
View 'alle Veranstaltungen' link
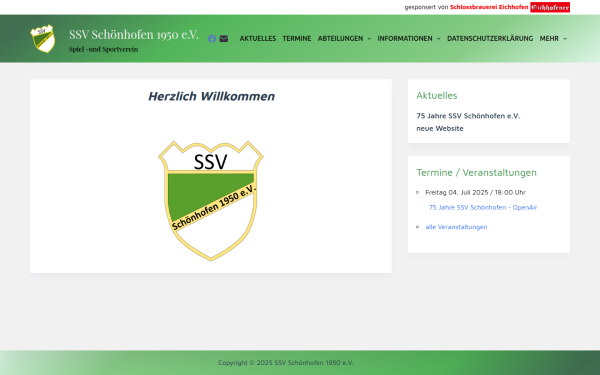[456, 227]
